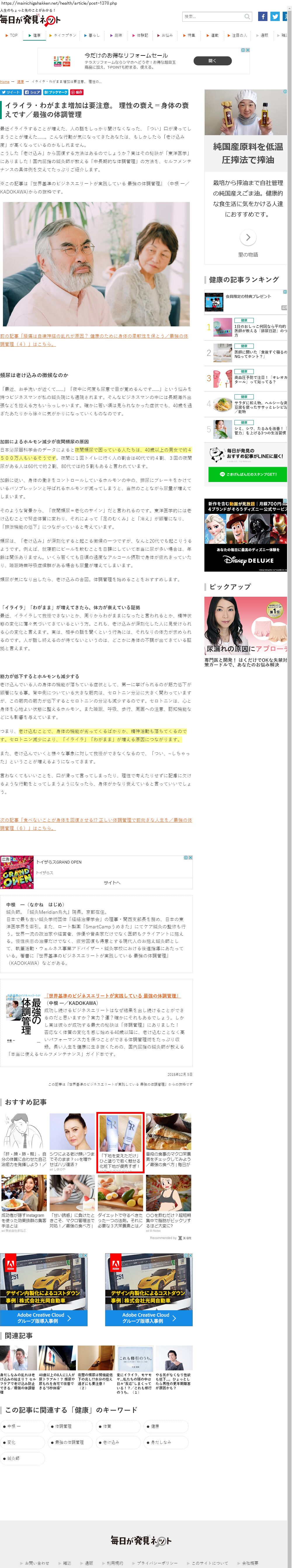Open ranking item 2 食後すぐ寝る article
292x1568 pixels.
[x=246, y=353]
